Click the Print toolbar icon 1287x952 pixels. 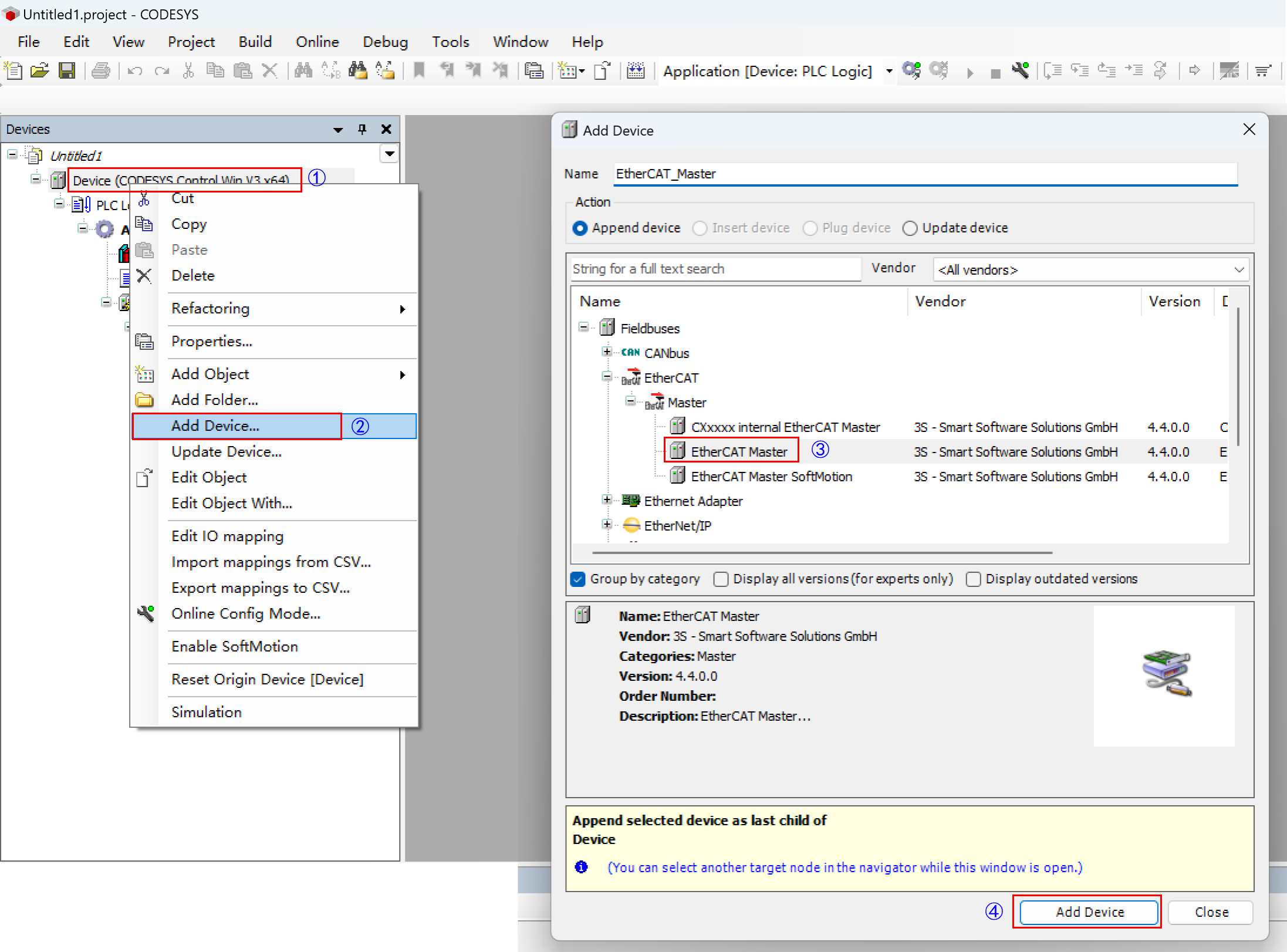[101, 71]
